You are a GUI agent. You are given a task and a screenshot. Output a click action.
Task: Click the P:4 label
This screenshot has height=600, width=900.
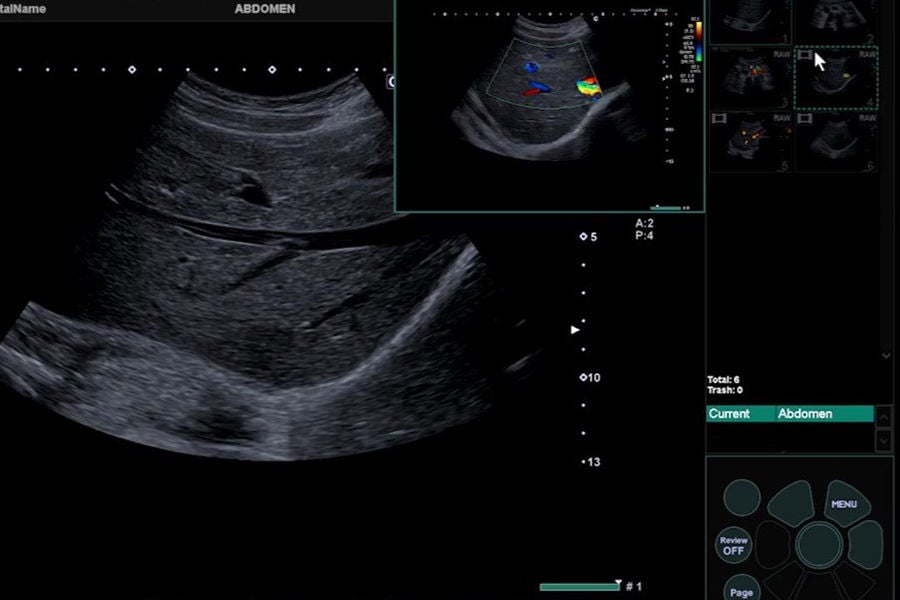(644, 235)
